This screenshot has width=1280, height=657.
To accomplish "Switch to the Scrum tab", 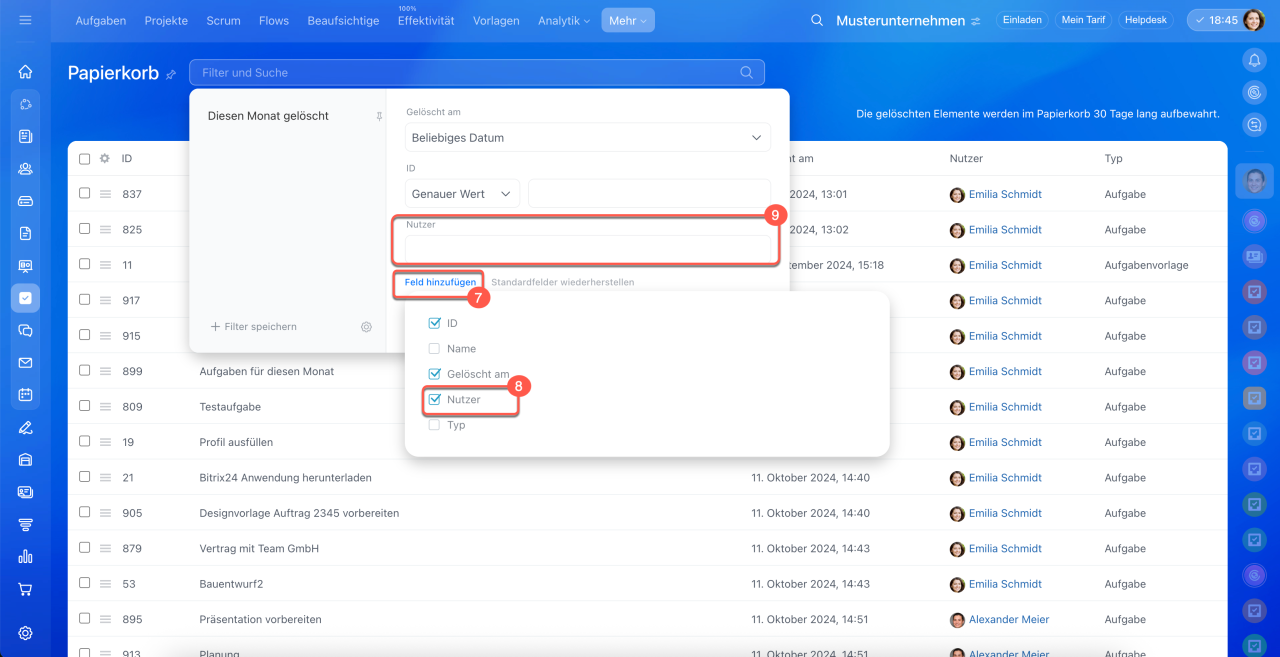I will pos(223,20).
